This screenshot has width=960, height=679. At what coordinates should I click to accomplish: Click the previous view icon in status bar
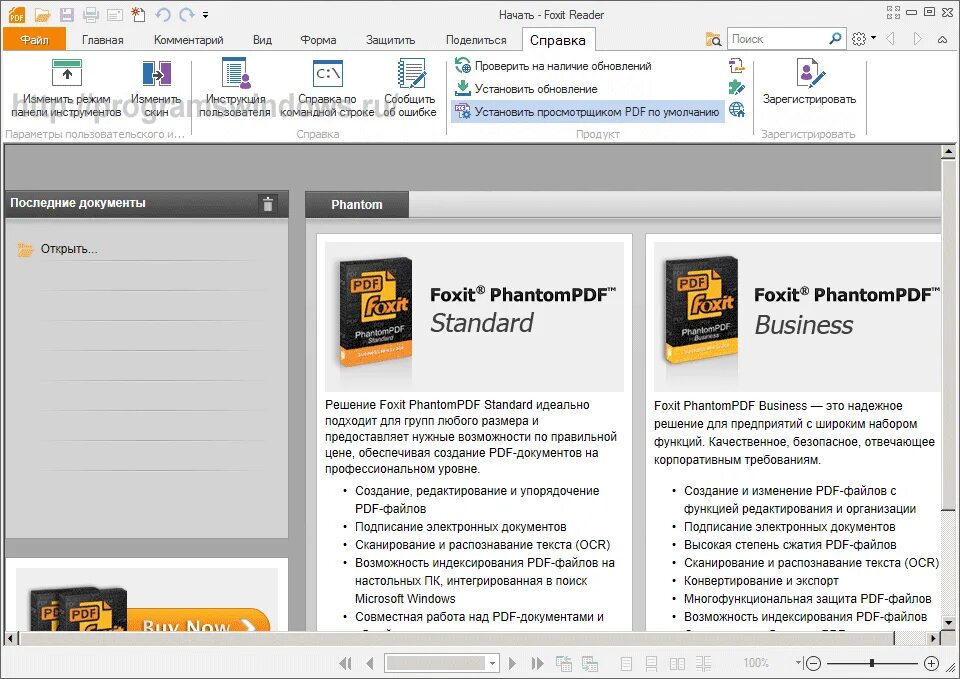(x=563, y=663)
